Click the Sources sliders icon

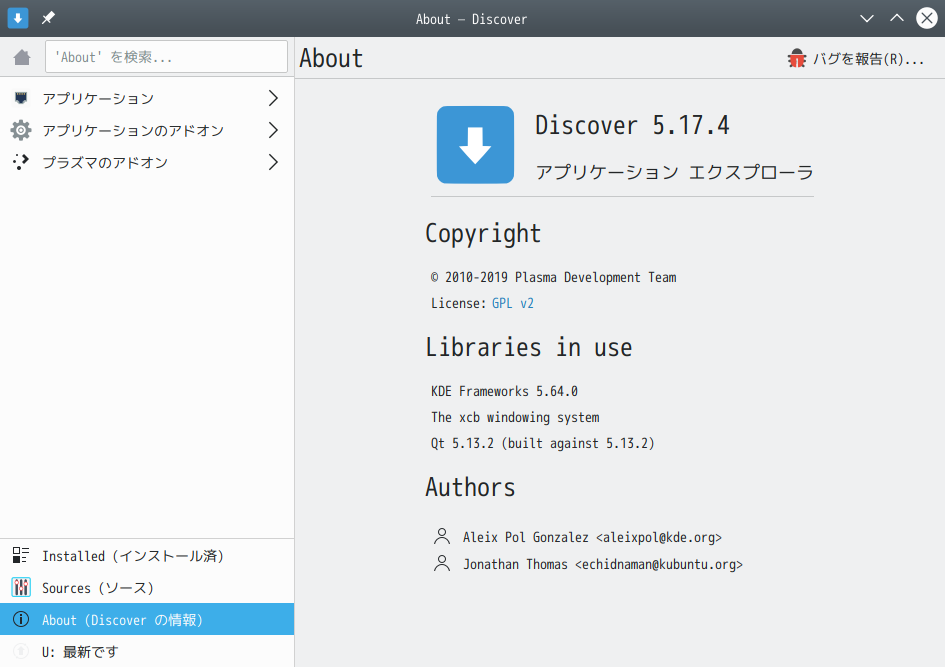click(x=21, y=587)
